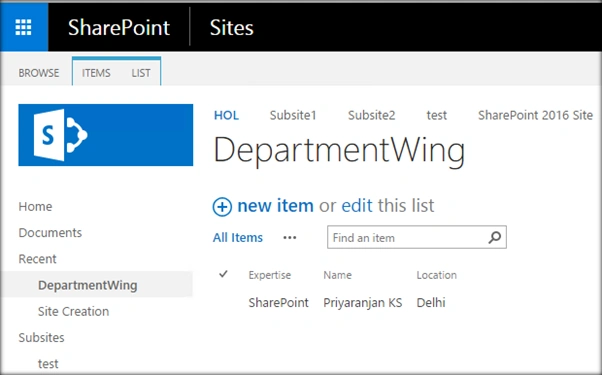Image resolution: width=602 pixels, height=375 pixels.
Task: Select DepartmentWing in left navigation
Action: [x=88, y=285]
